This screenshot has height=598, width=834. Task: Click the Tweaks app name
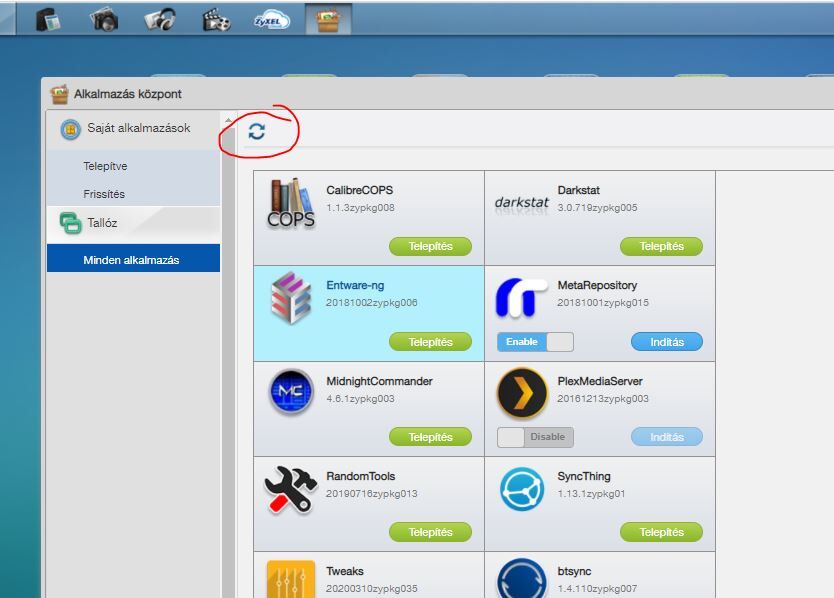point(345,571)
